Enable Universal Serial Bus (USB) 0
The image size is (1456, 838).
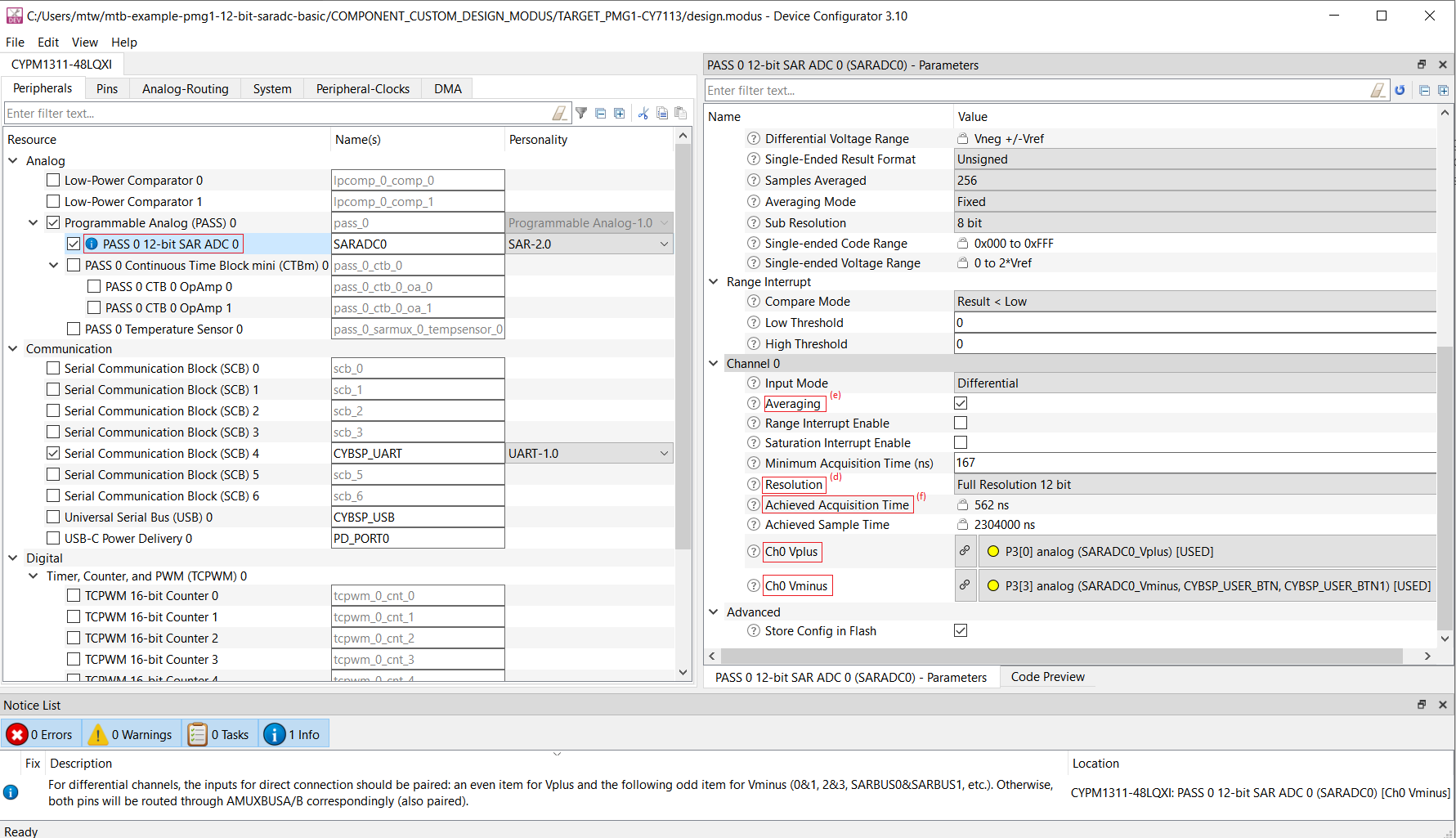[53, 518]
